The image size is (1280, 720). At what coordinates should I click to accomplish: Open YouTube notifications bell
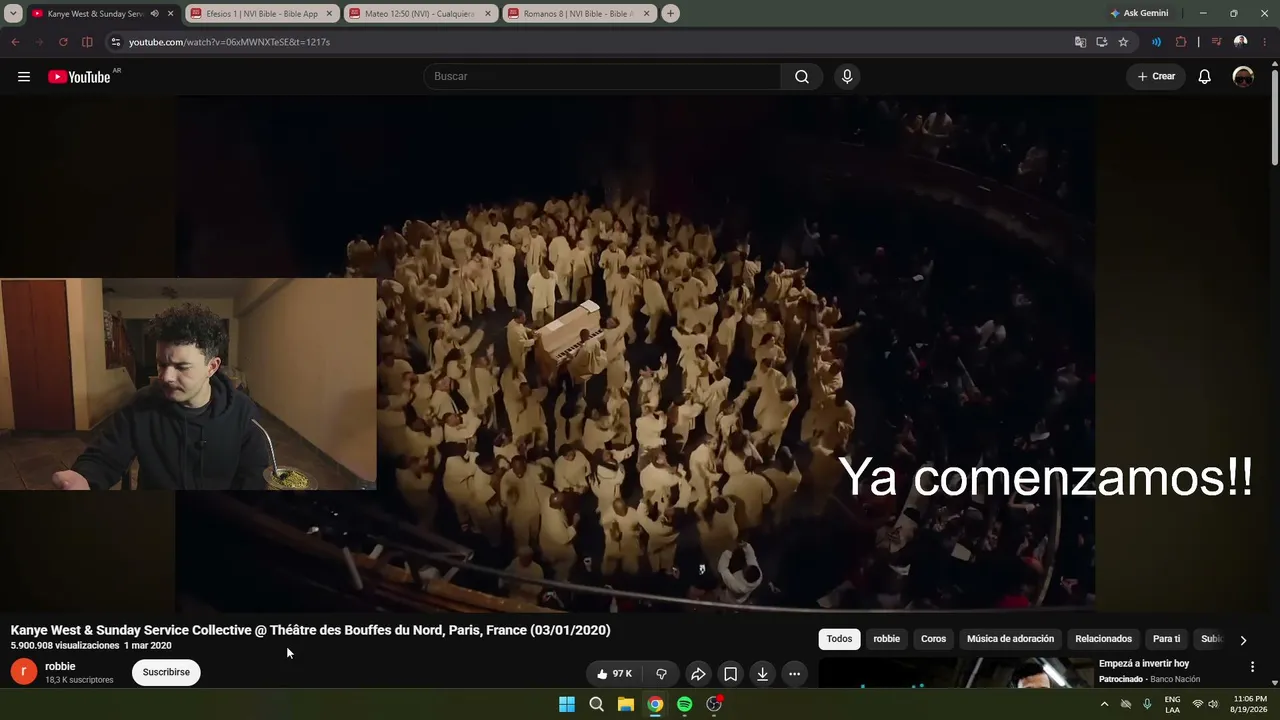1205,77
